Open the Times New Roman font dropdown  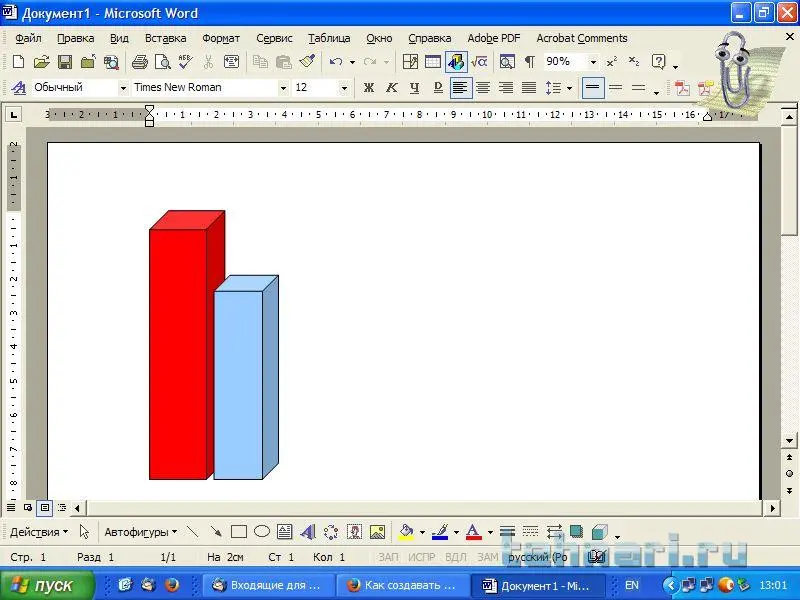pyautogui.click(x=283, y=88)
